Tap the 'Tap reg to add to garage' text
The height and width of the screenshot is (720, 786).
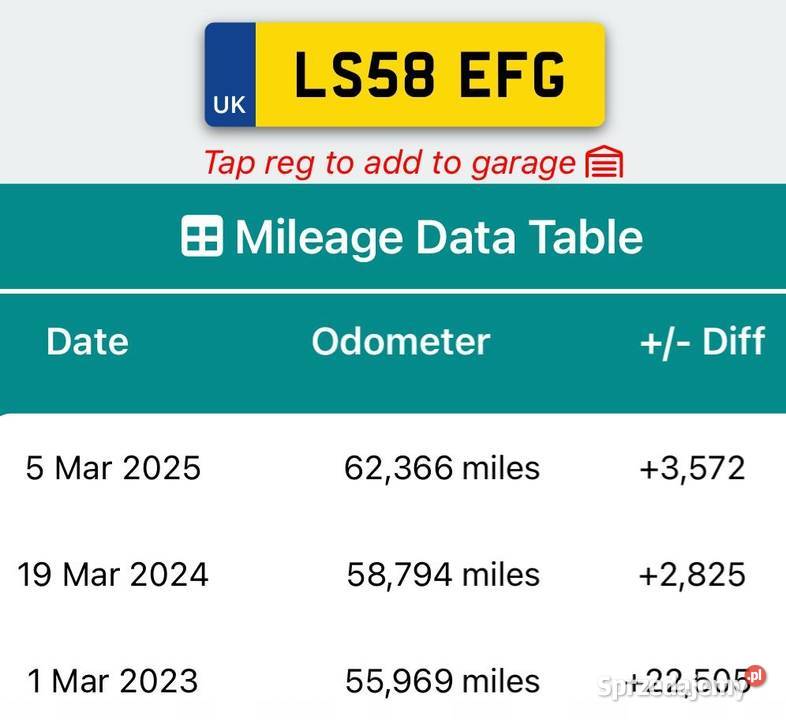(390, 162)
